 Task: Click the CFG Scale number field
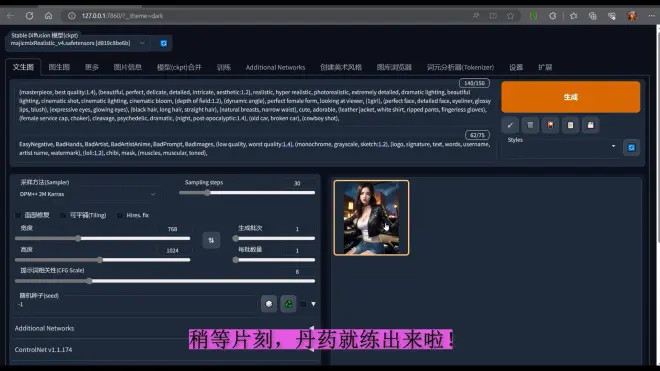(298, 272)
